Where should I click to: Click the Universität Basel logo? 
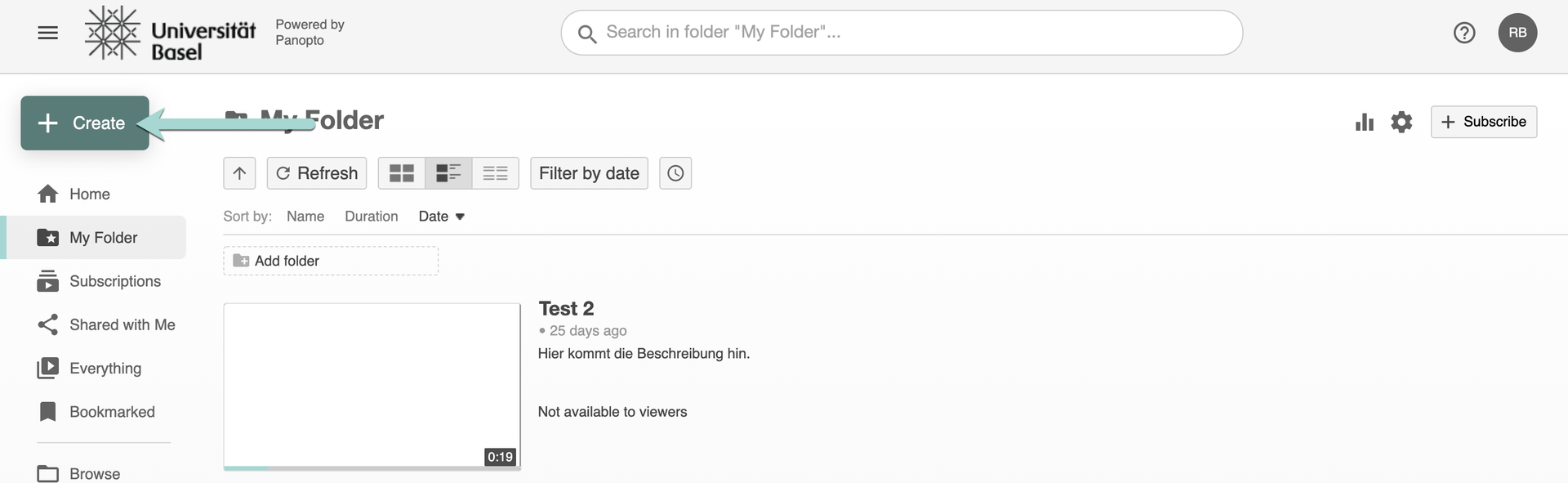click(170, 33)
